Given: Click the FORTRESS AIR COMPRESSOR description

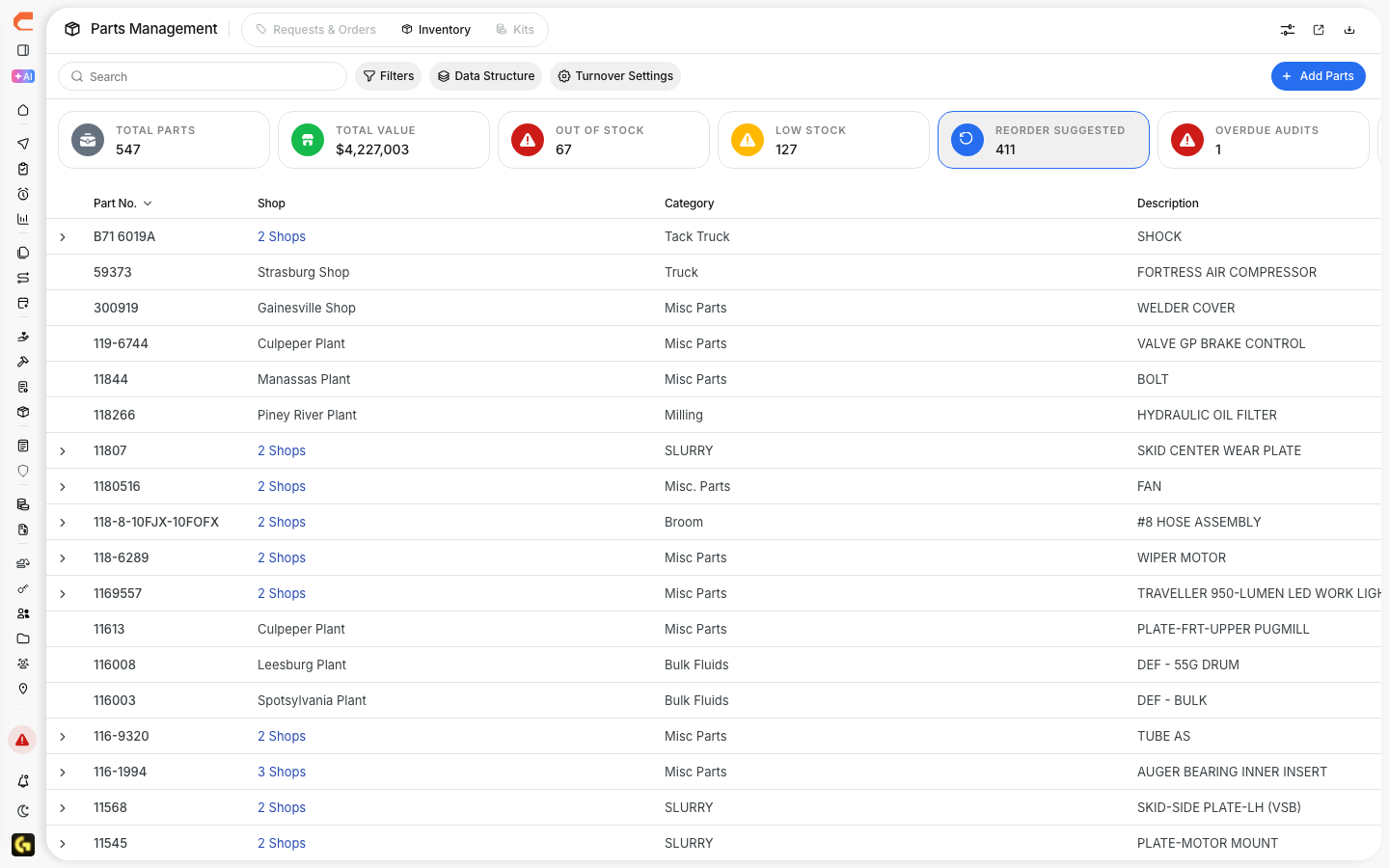Looking at the screenshot, I should tap(1227, 272).
